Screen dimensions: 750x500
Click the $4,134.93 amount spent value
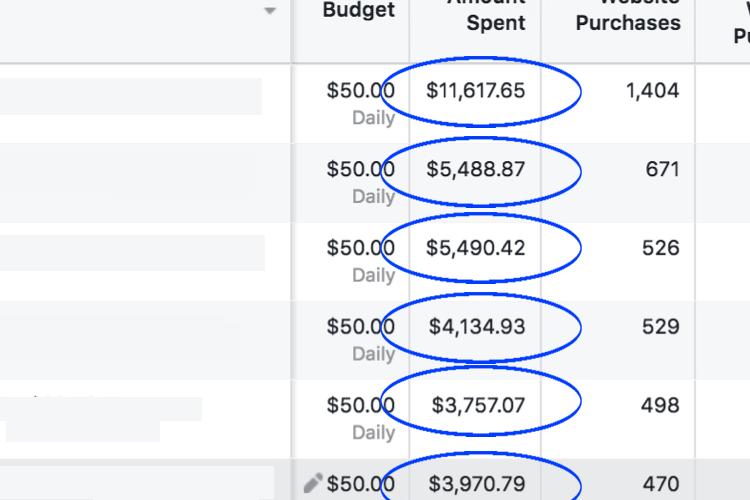pyautogui.click(x=476, y=327)
